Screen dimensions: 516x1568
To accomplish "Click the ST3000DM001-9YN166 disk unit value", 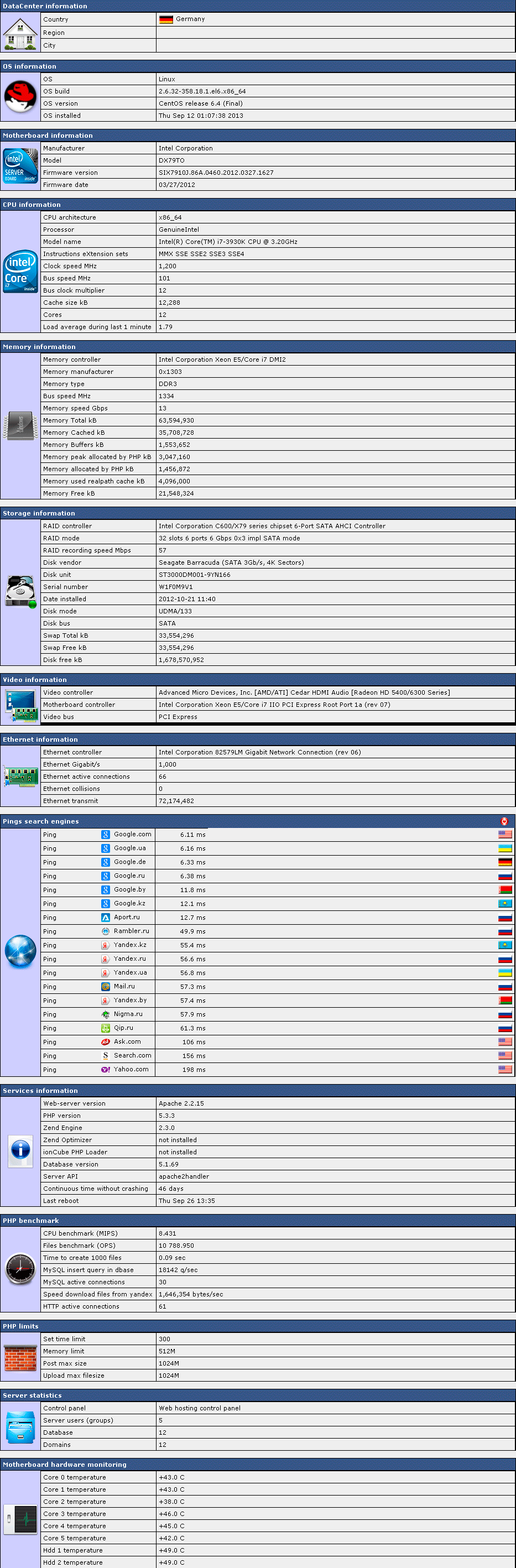I will 194,575.
